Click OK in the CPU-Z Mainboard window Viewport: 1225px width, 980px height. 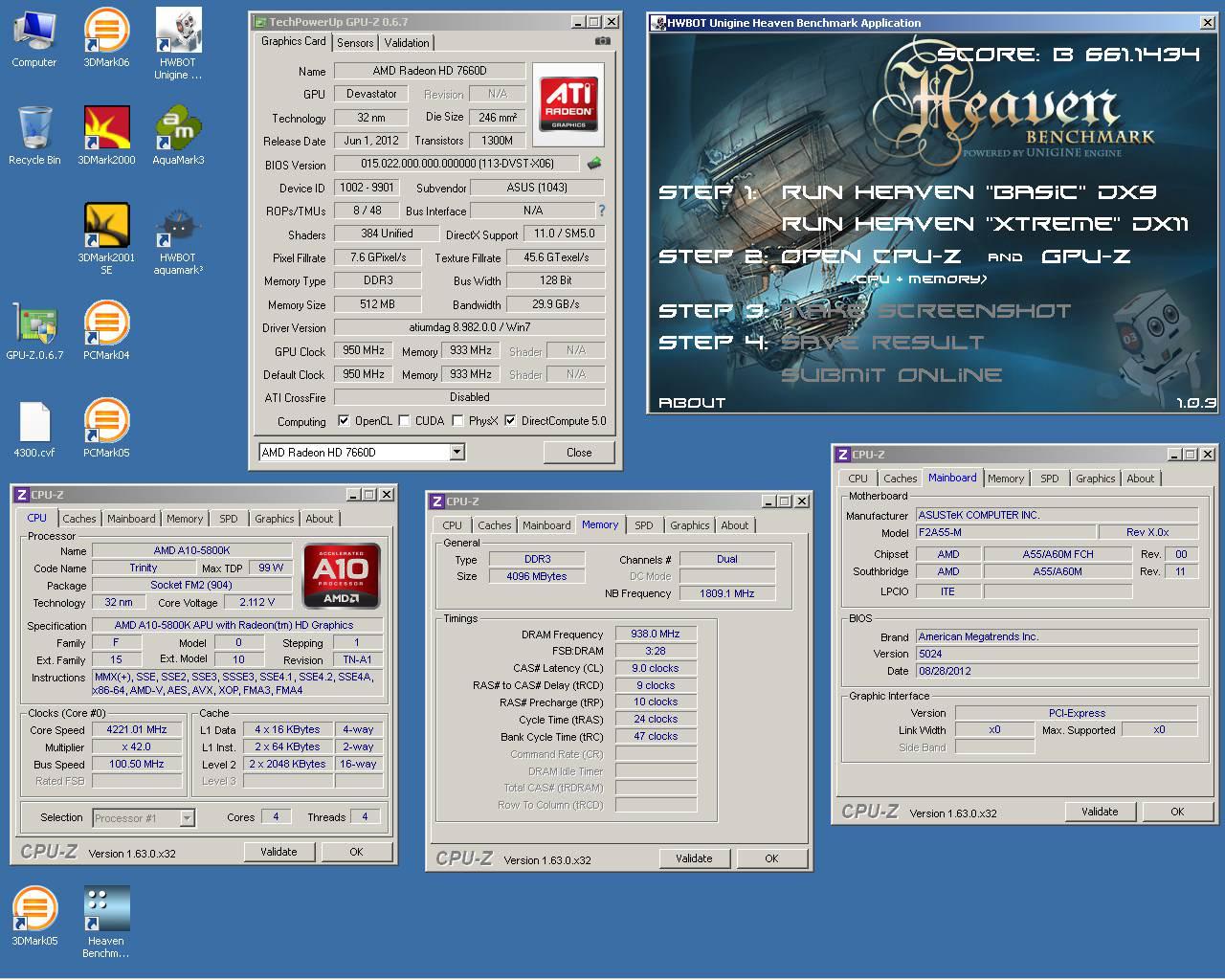coord(1177,812)
